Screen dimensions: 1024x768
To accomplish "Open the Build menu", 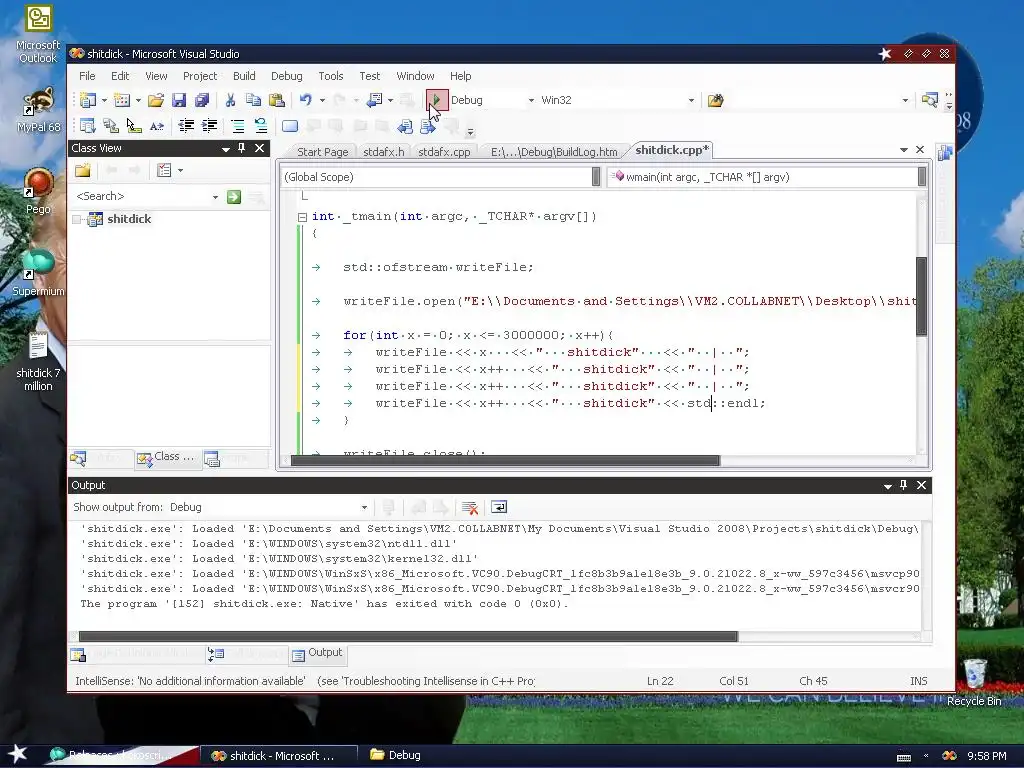I will 244,76.
